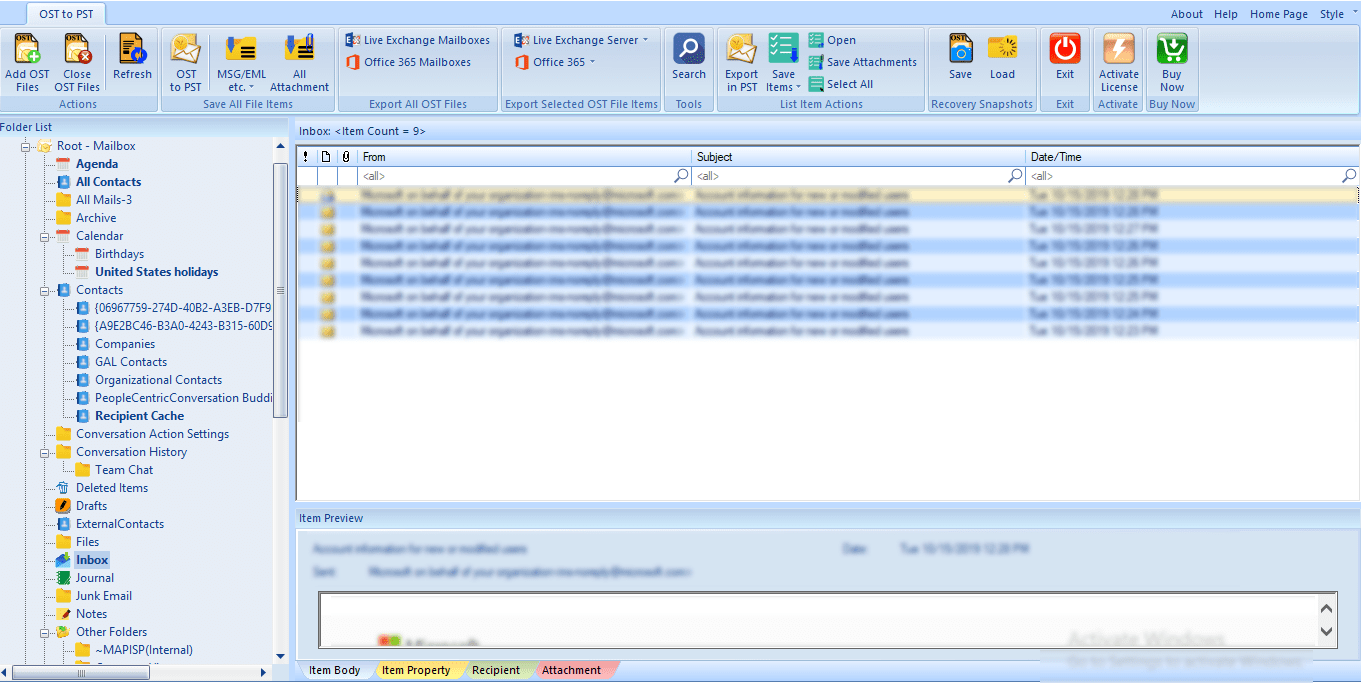The image size is (1361, 683).
Task: Click the All Attachment icon
Action: click(x=299, y=49)
